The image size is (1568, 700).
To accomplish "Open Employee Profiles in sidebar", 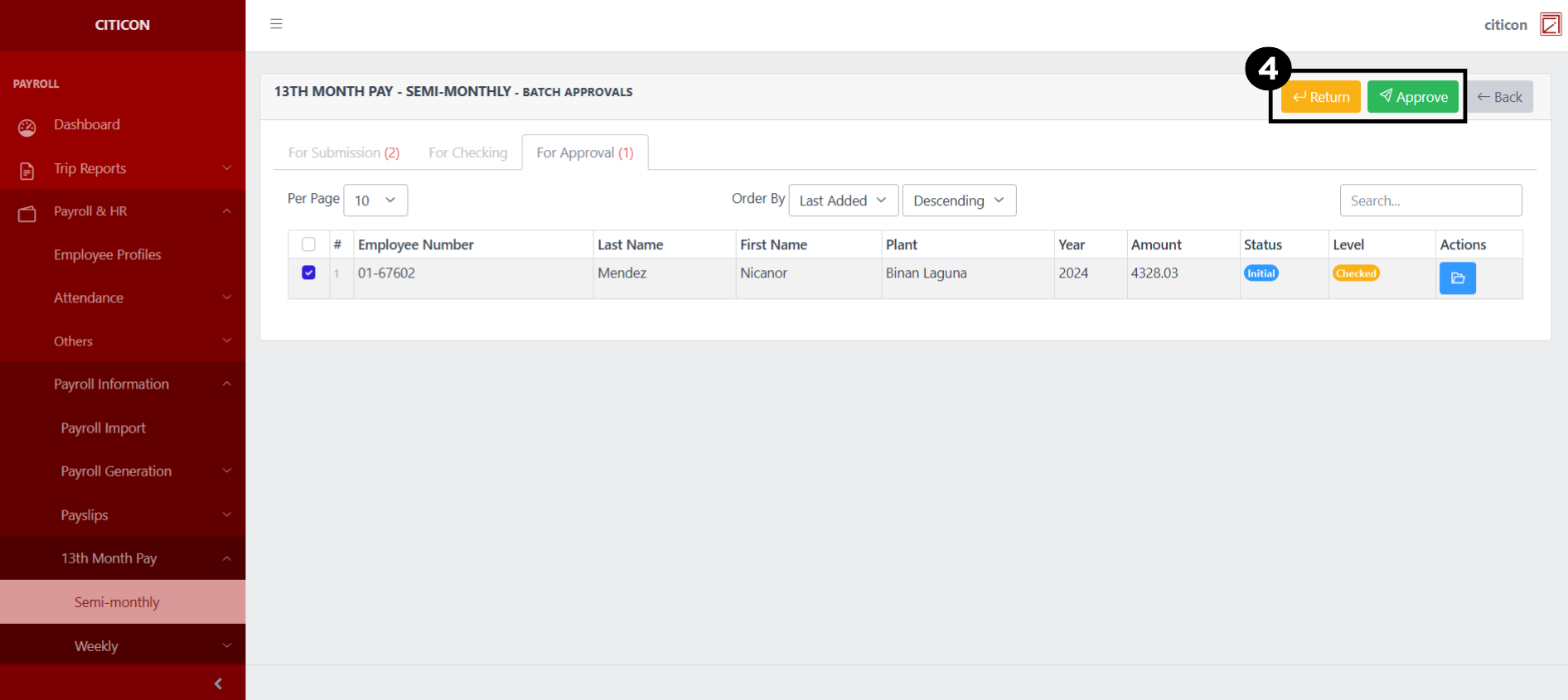I will pos(108,254).
